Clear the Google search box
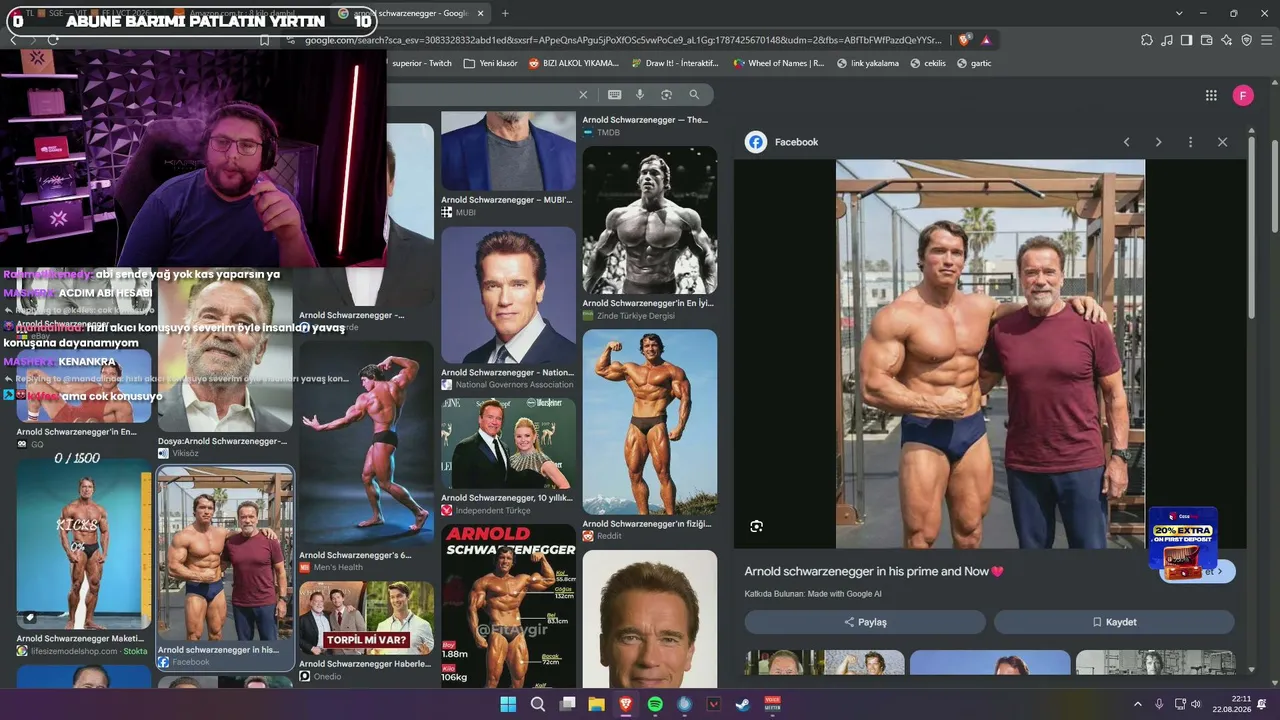Screen dimensions: 1280x720 pos(583,95)
